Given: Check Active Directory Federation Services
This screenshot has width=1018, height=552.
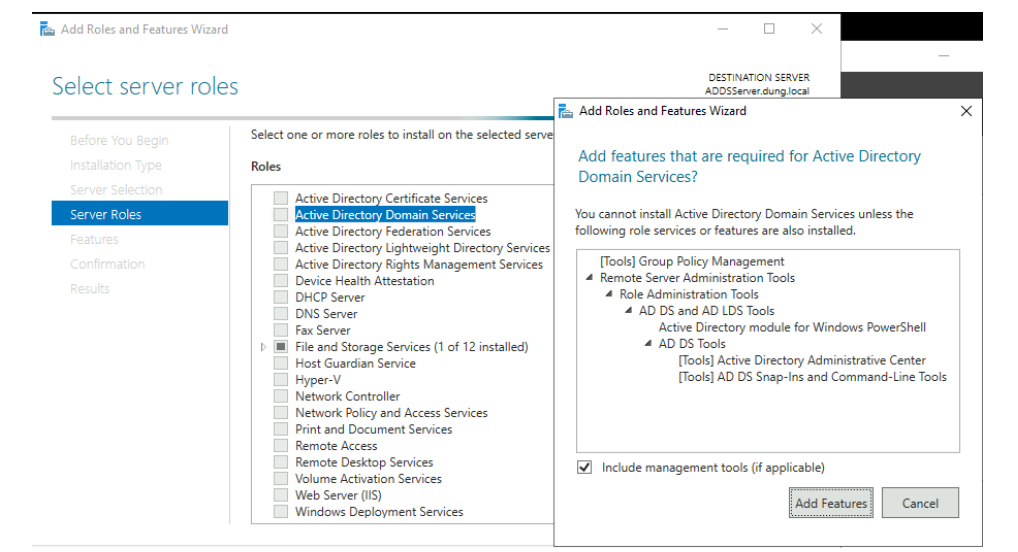Looking at the screenshot, I should click(x=280, y=231).
